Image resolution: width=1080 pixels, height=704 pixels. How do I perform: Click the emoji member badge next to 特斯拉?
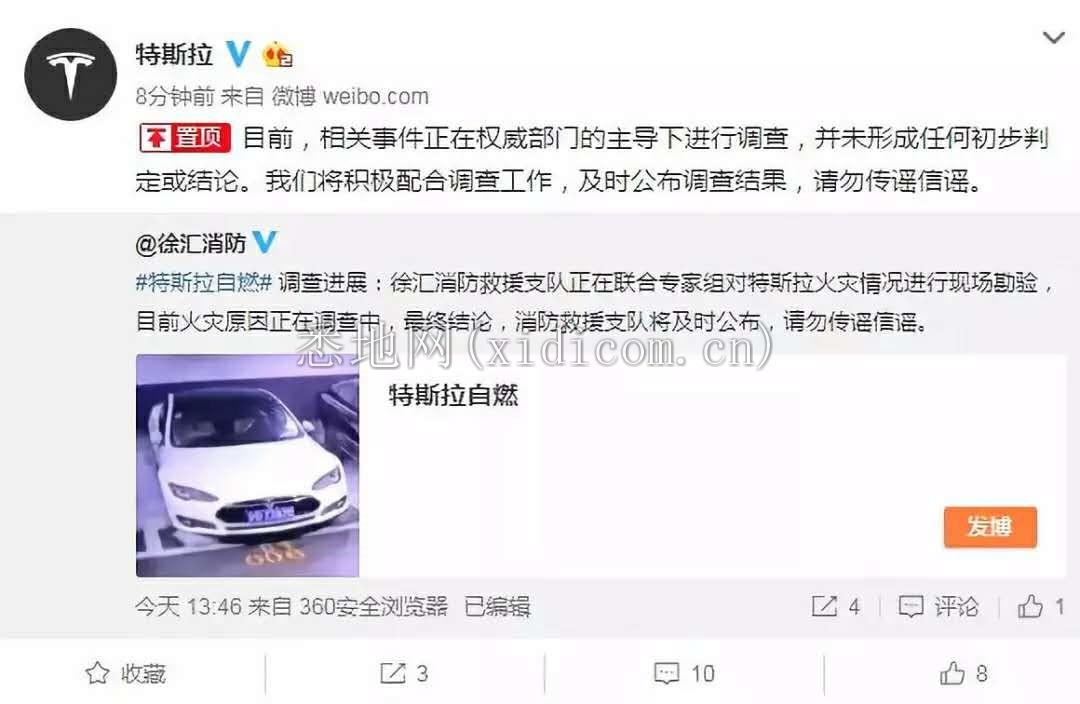278,54
